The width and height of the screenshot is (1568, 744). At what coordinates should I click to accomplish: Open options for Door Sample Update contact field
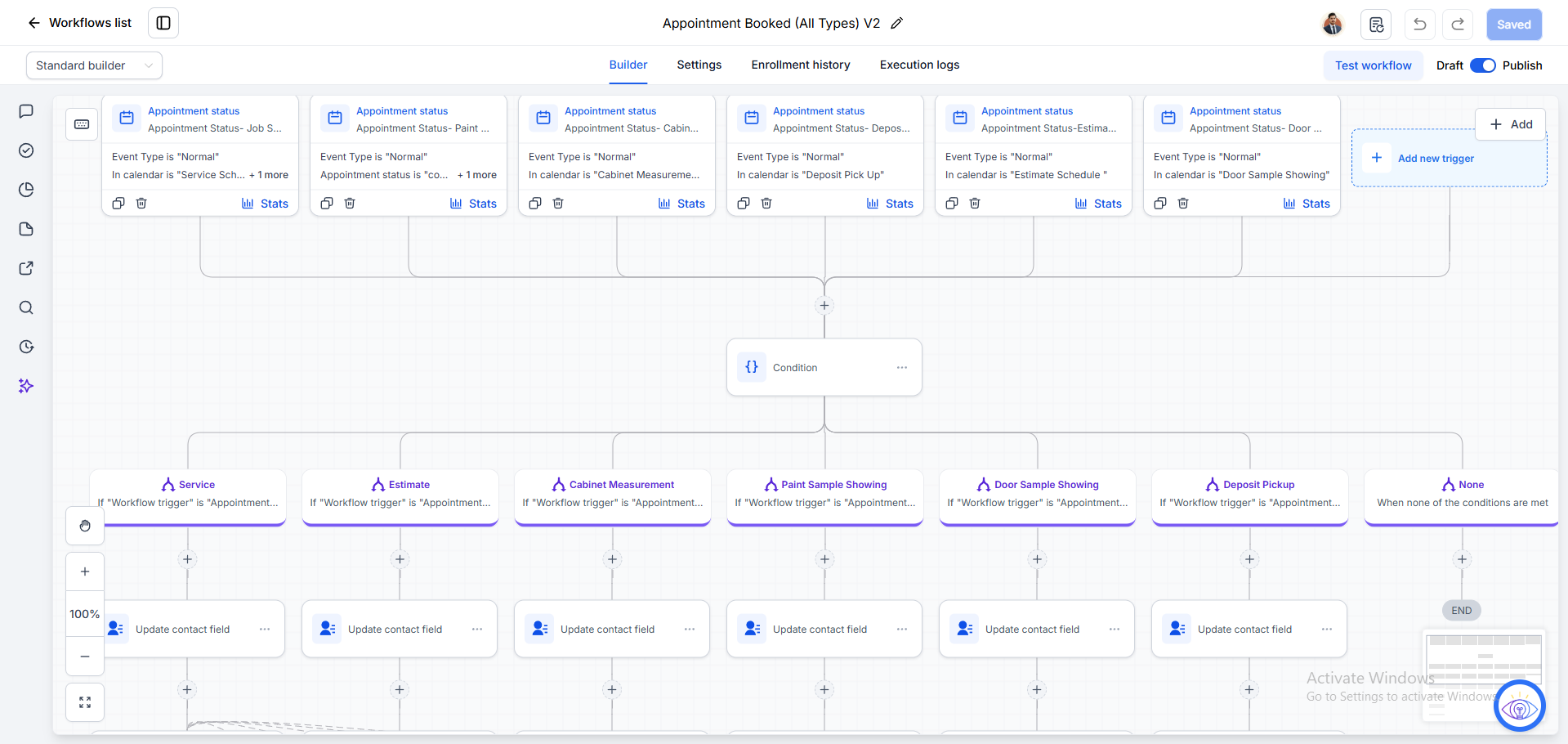pyautogui.click(x=1115, y=630)
